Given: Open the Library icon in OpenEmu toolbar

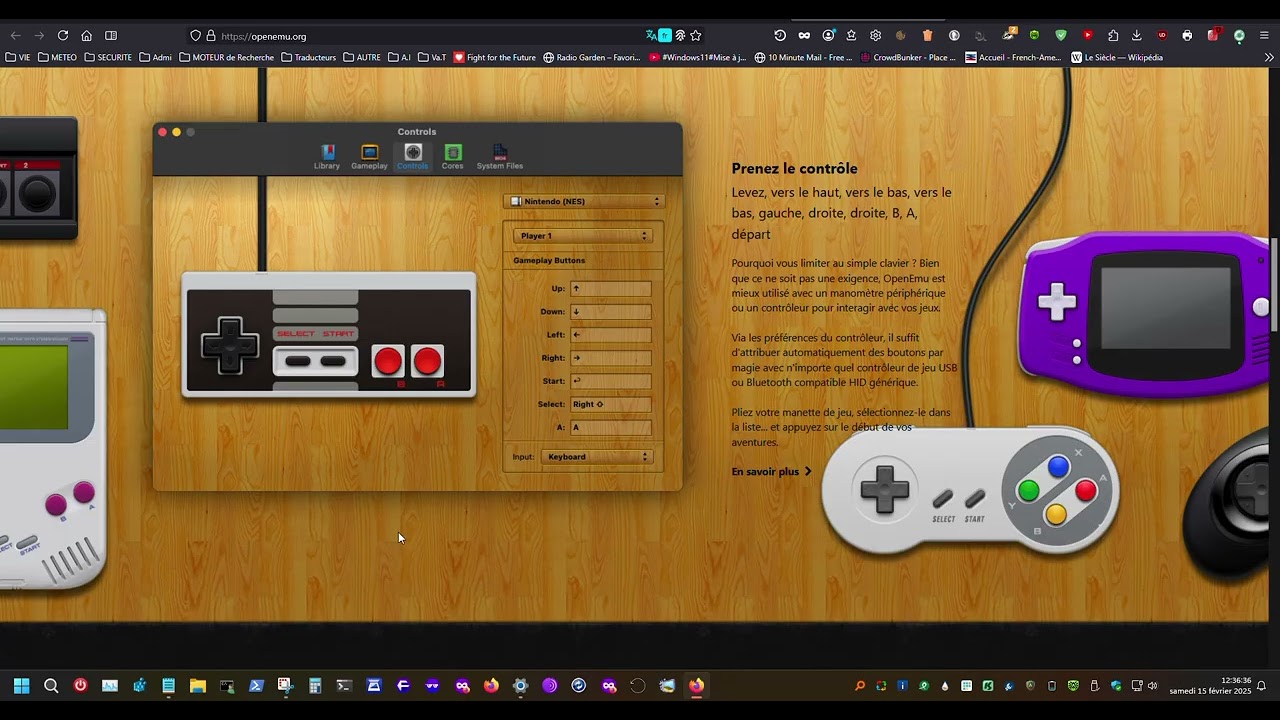Looking at the screenshot, I should [327, 157].
